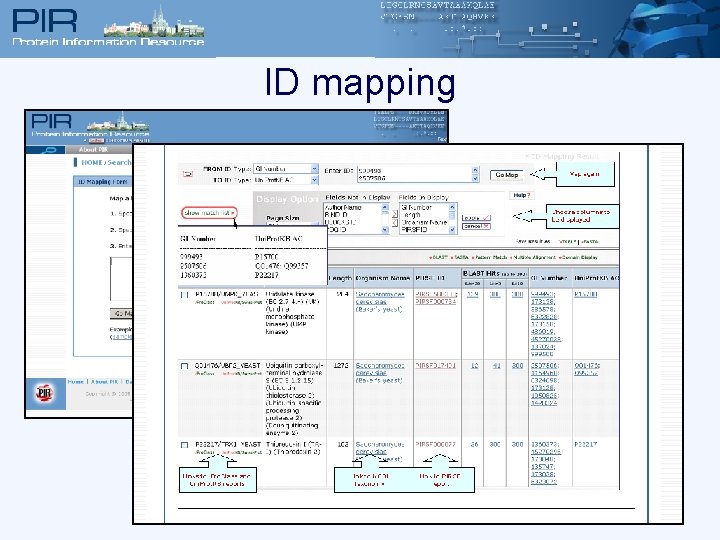Click the UniProtKB AC column header
Viewport: 720px width, 540px height.
596,278
